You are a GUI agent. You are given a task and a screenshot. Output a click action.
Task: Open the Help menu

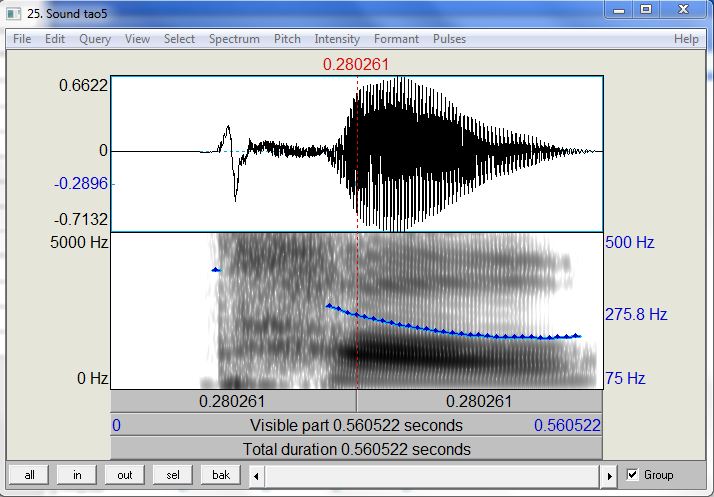686,39
